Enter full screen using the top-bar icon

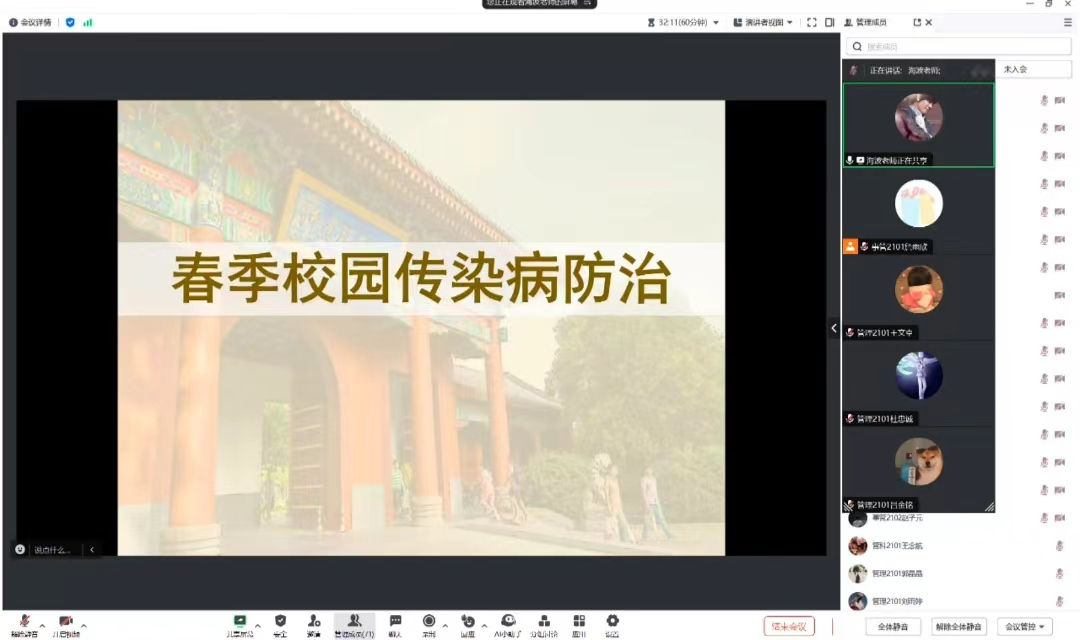click(812, 22)
